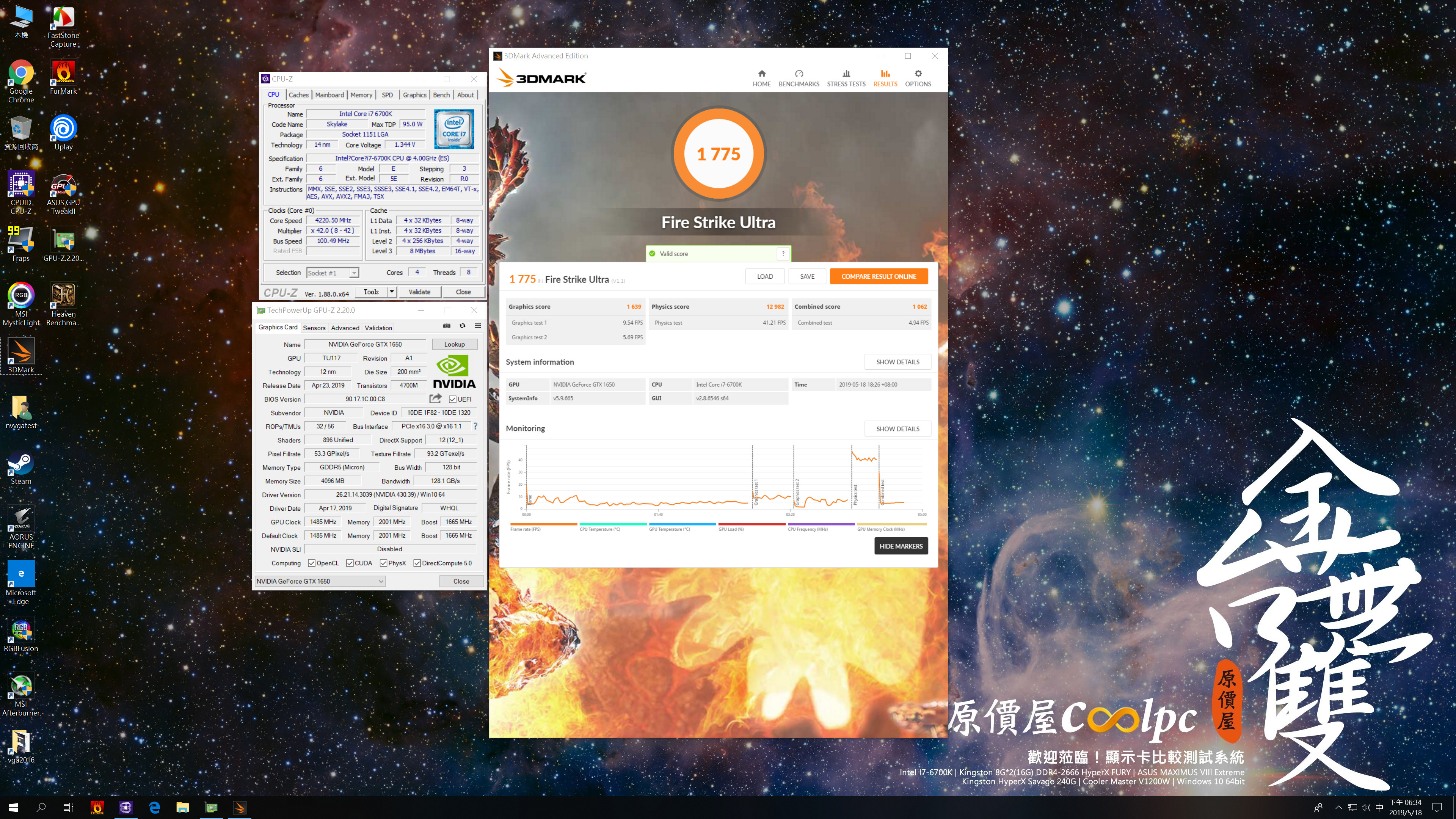Click the GPU-Z refresh icon

pos(462,326)
